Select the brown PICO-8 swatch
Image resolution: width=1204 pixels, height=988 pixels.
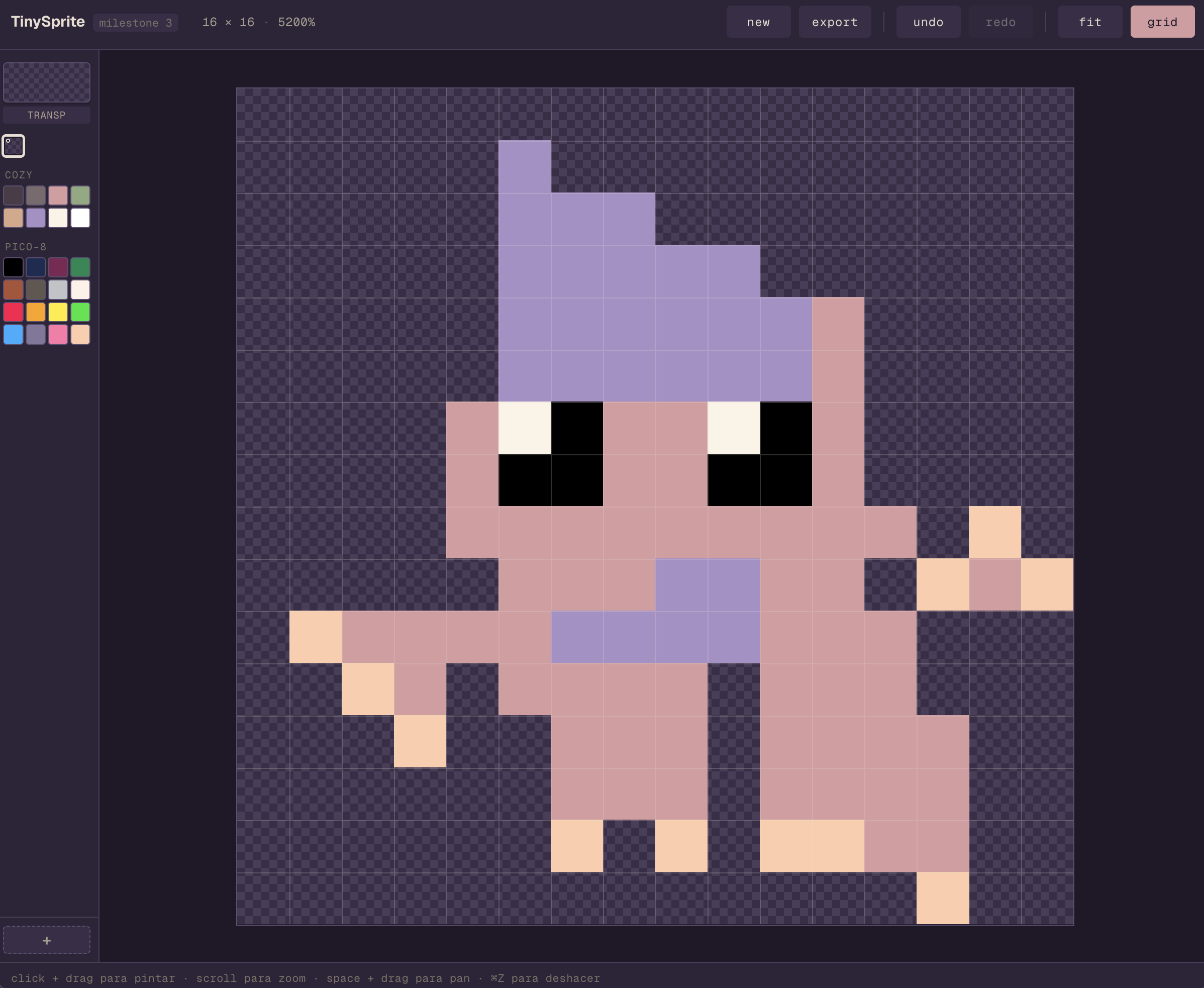click(x=13, y=289)
